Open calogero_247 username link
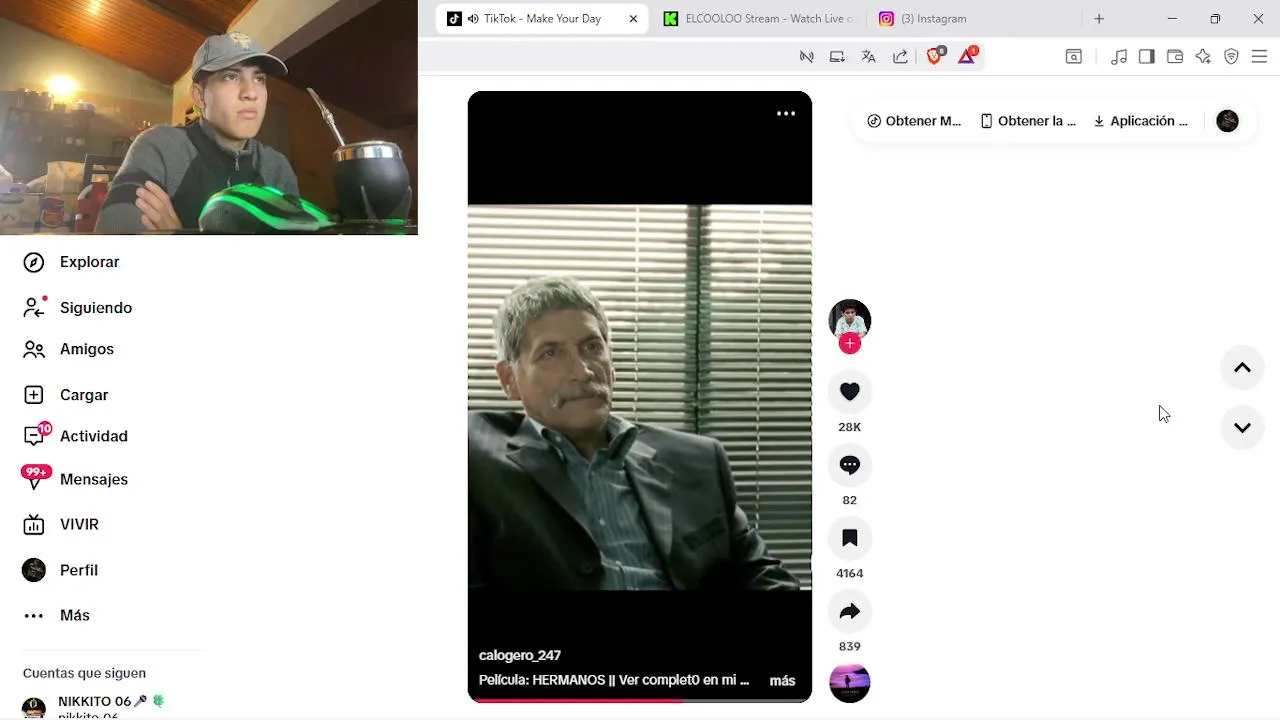 (520, 656)
